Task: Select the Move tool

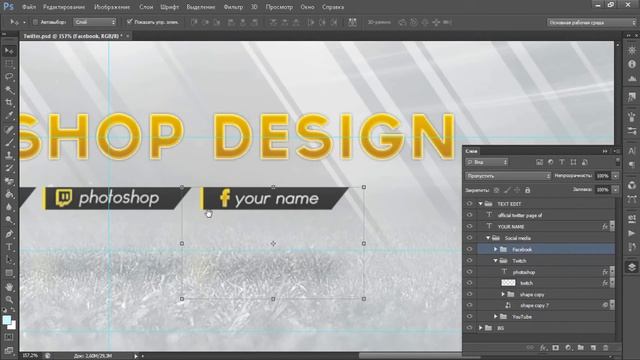Action: click(9, 51)
